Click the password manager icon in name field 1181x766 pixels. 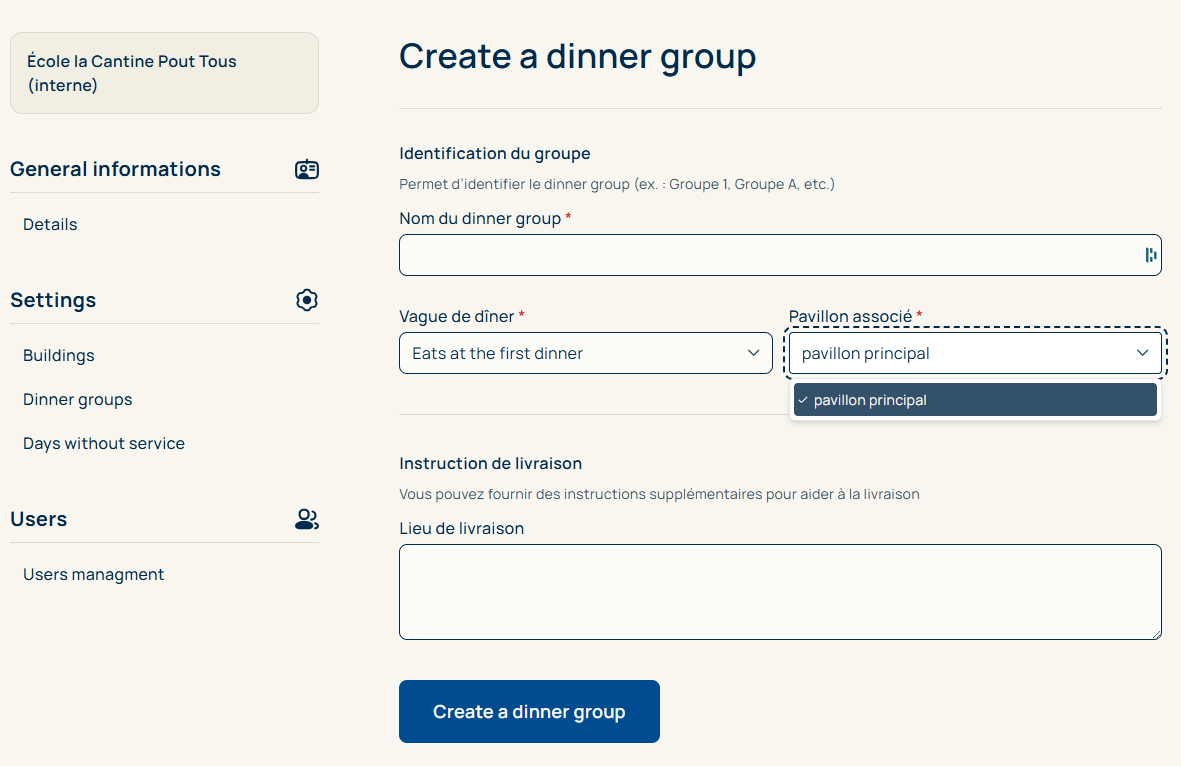tap(1150, 255)
